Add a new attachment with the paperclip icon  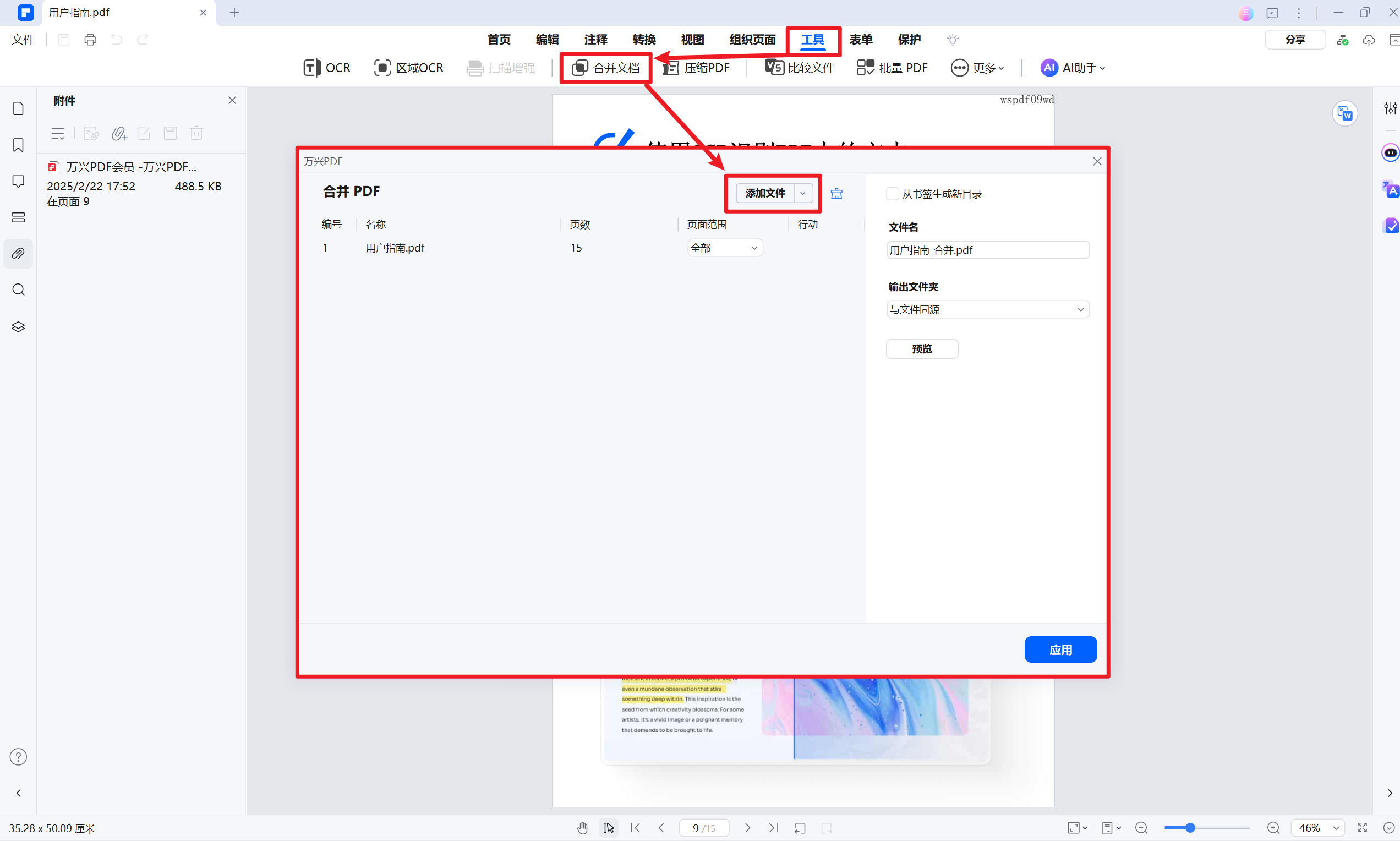click(119, 133)
